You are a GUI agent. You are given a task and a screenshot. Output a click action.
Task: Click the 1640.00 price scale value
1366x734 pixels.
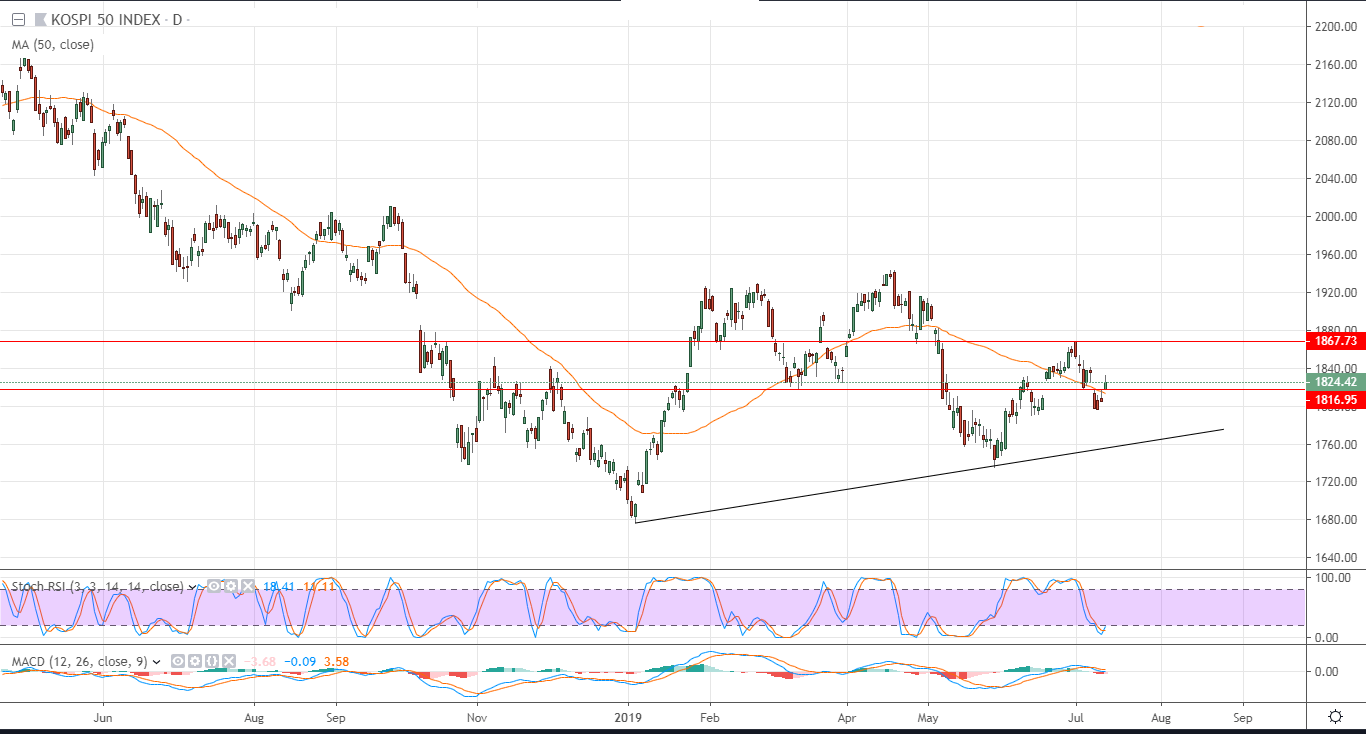click(1336, 558)
